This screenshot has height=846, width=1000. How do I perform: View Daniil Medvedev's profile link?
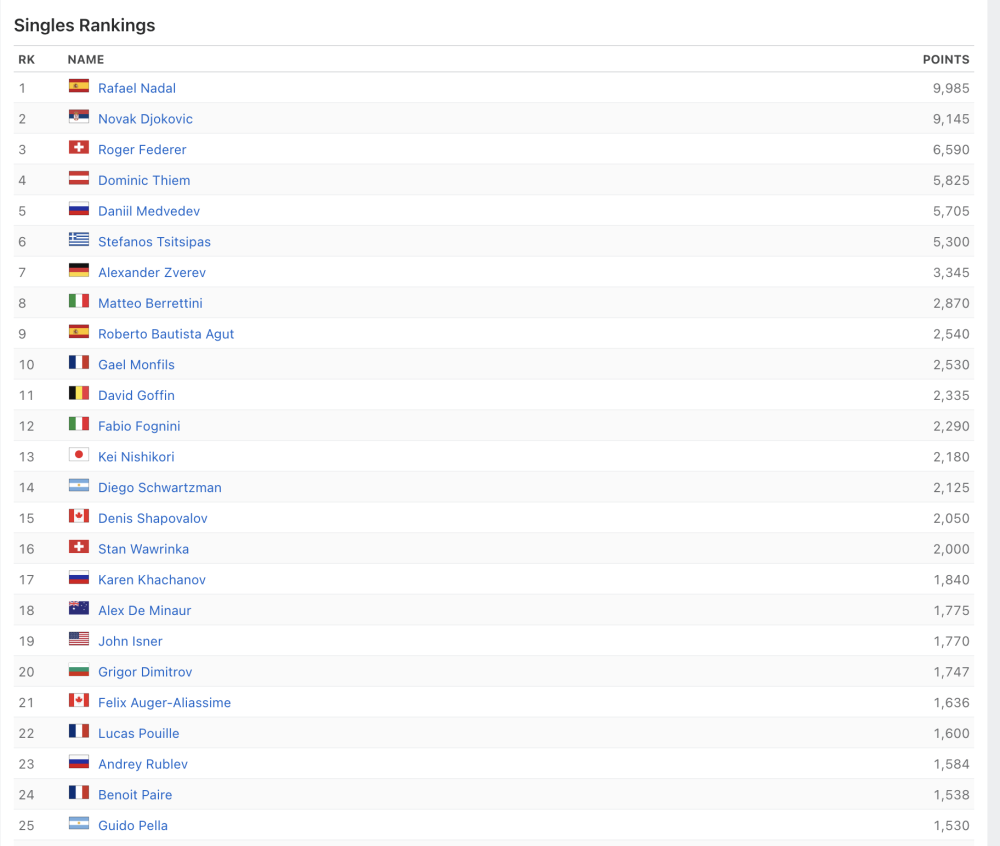[149, 211]
